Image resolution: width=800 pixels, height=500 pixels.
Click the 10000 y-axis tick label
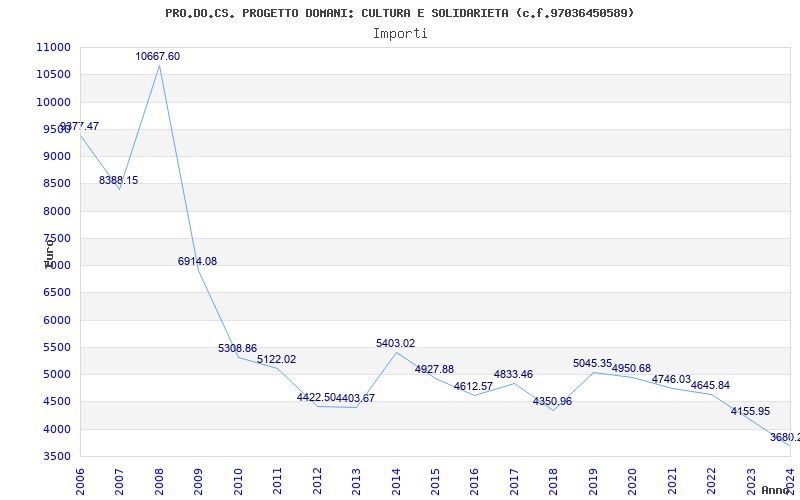(x=54, y=102)
